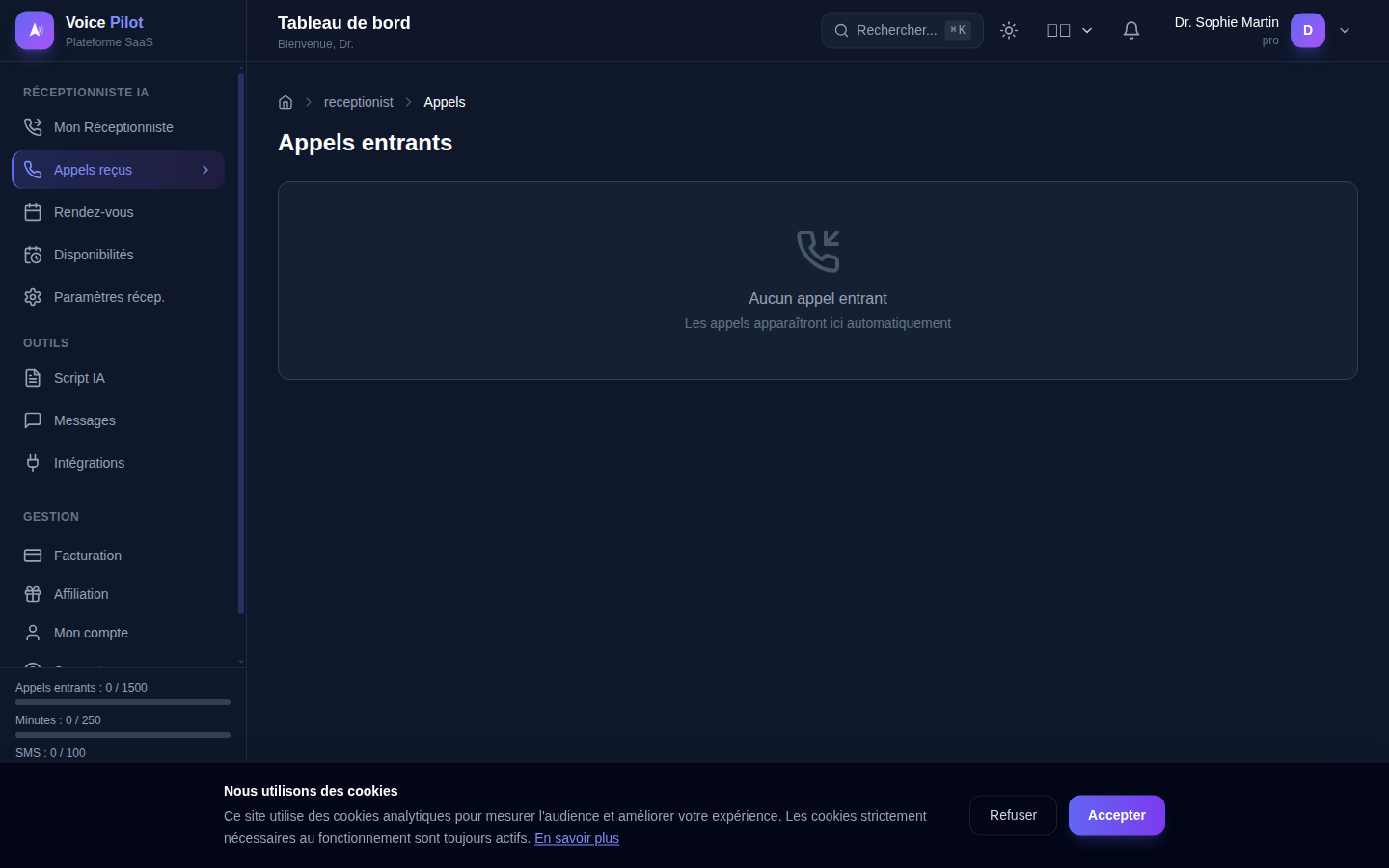Click the search magnifier icon

point(841,30)
